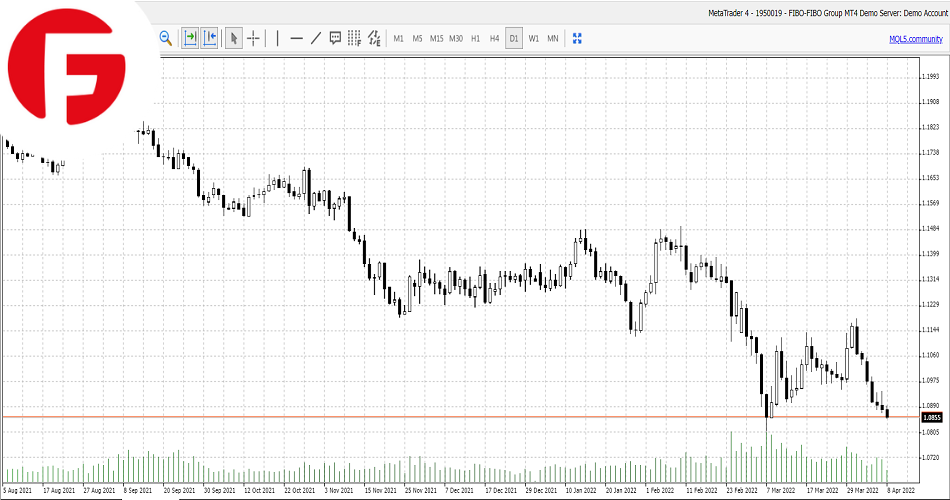This screenshot has width=950, height=500.
Task: Select the Fibonacci retracement tool
Action: coord(354,38)
